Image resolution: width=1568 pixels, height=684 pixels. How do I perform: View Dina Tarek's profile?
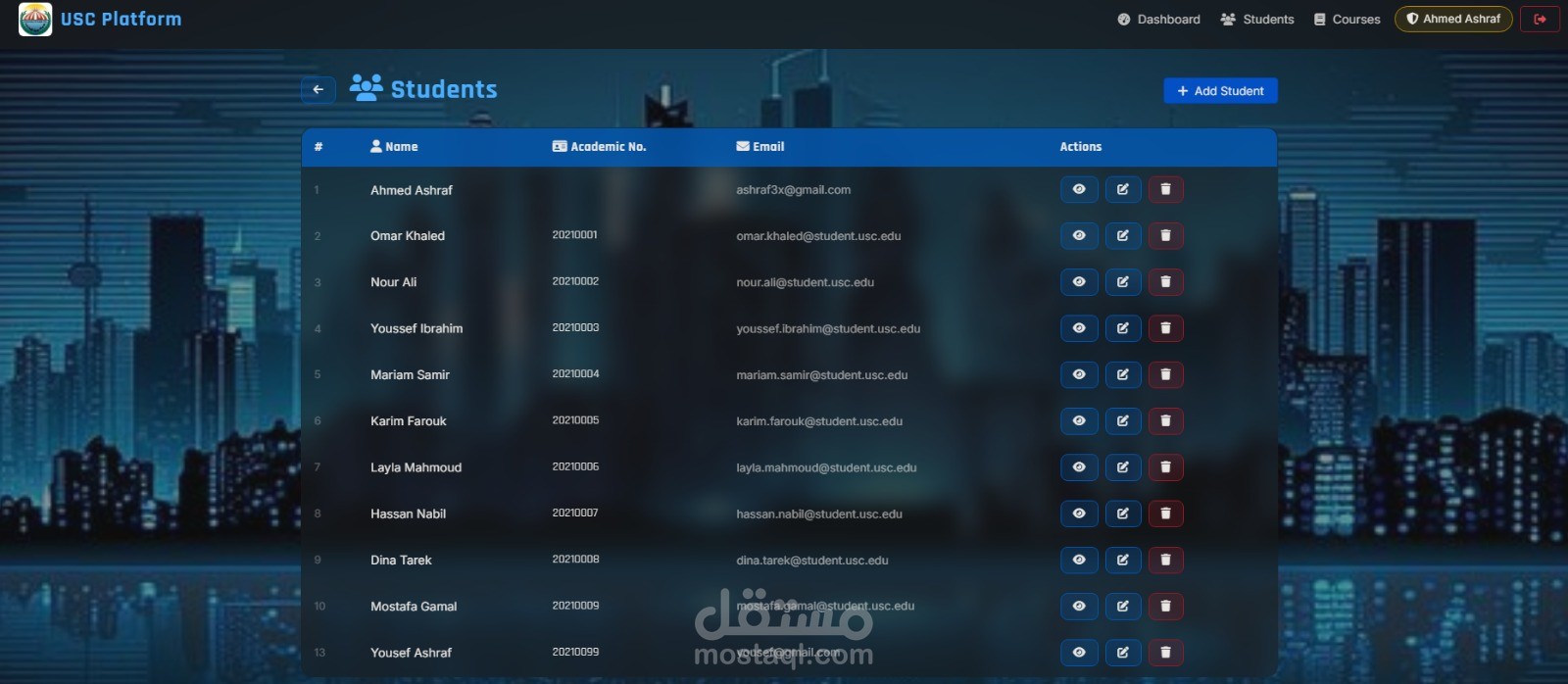(x=1079, y=560)
